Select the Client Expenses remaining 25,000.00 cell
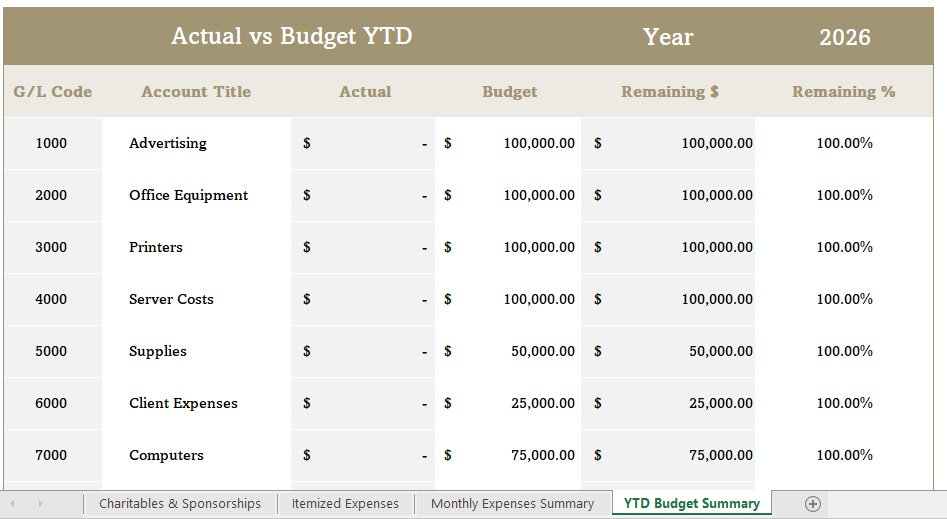Viewport: 947px width, 519px height. (x=668, y=403)
